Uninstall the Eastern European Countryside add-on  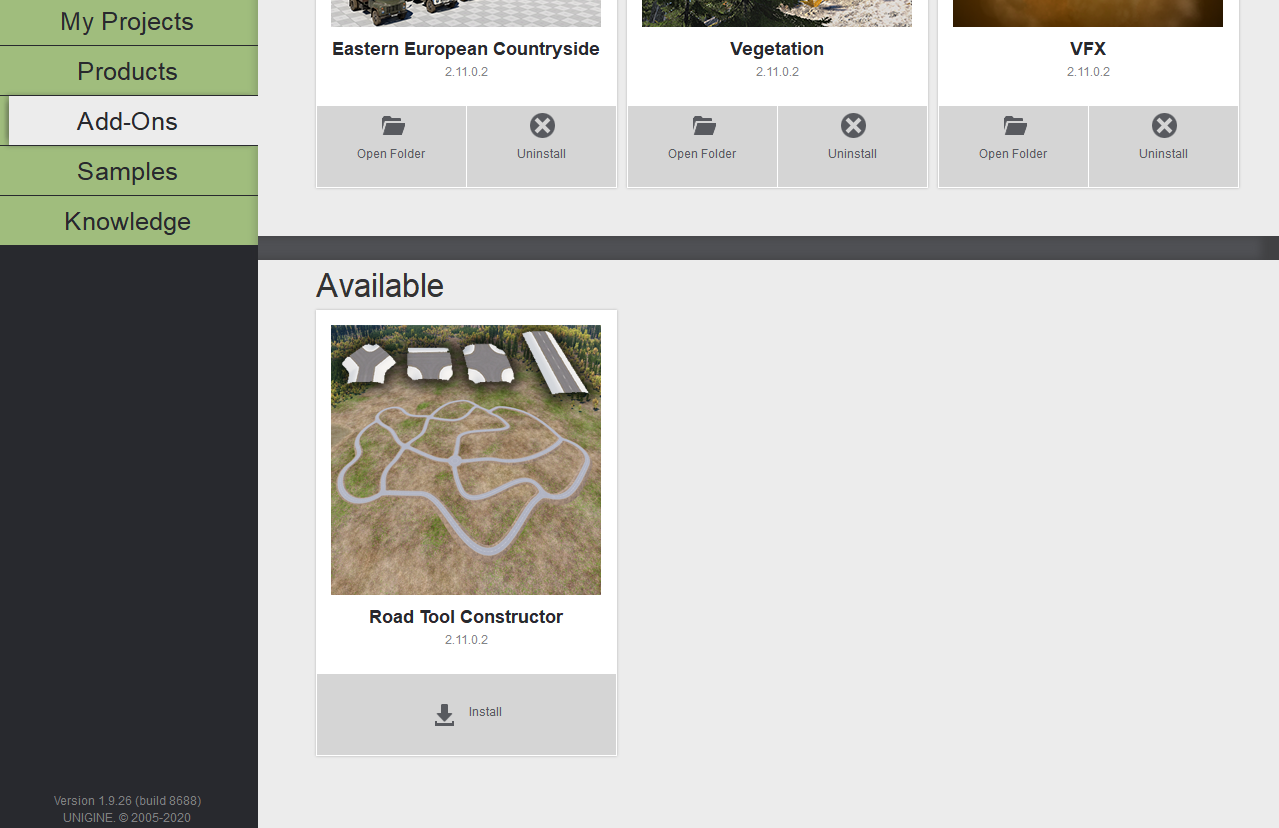tap(541, 137)
